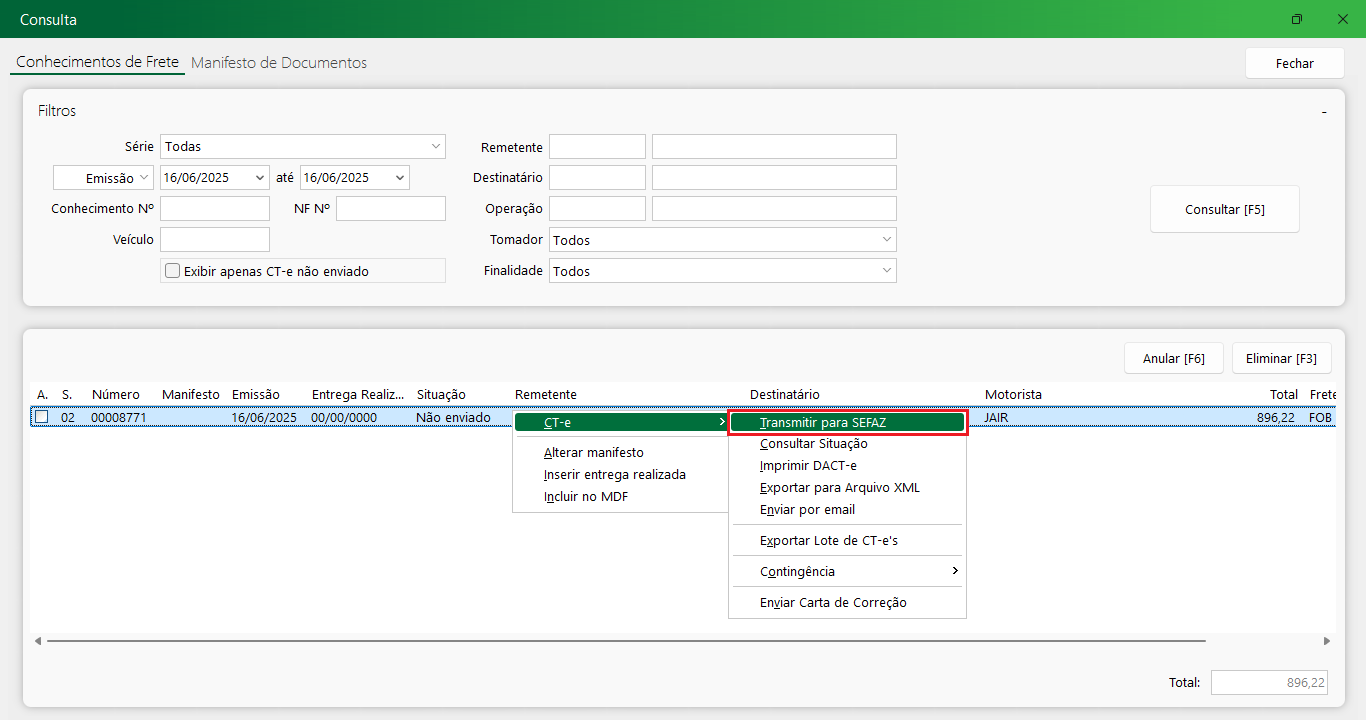Click the Entrega Realiz... column header
The image size is (1366, 720).
tap(359, 395)
